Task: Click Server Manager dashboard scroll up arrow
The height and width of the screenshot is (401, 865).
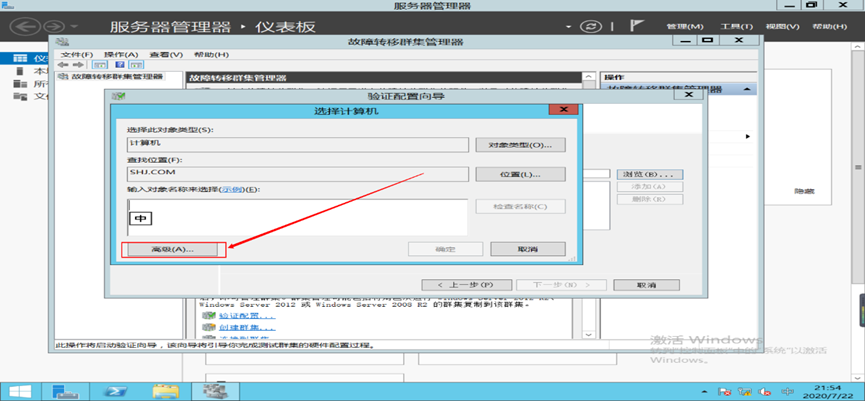Action: pyautogui.click(x=858, y=47)
